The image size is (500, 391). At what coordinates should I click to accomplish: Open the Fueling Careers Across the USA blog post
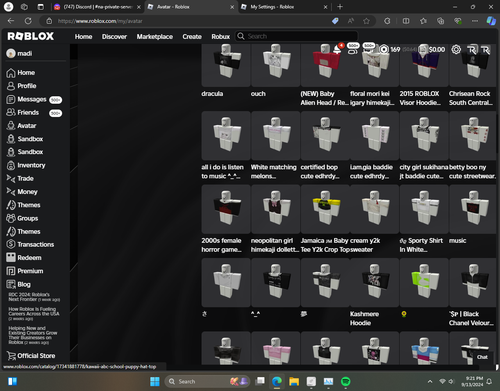click(34, 314)
